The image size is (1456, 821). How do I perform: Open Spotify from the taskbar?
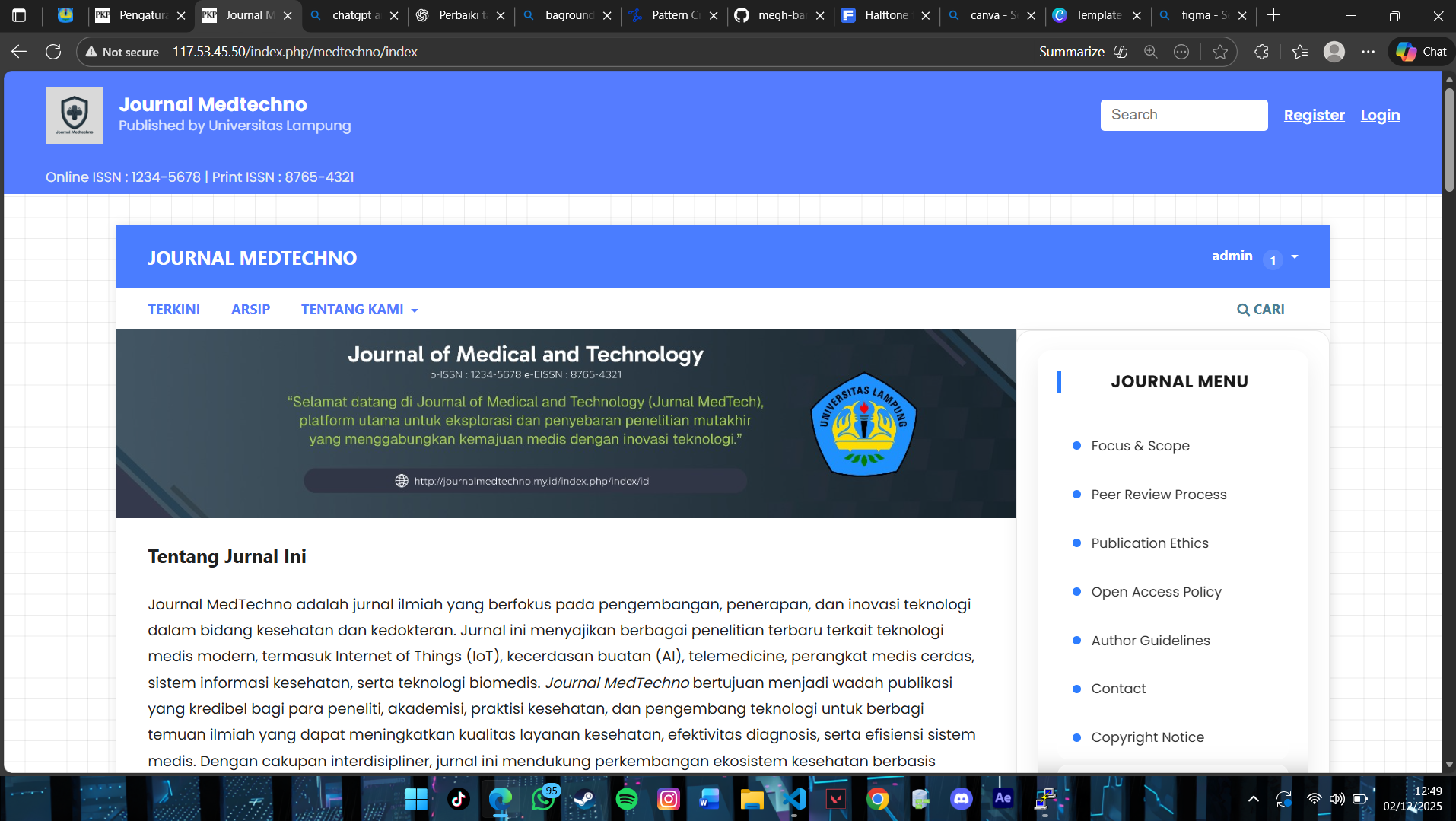click(627, 799)
